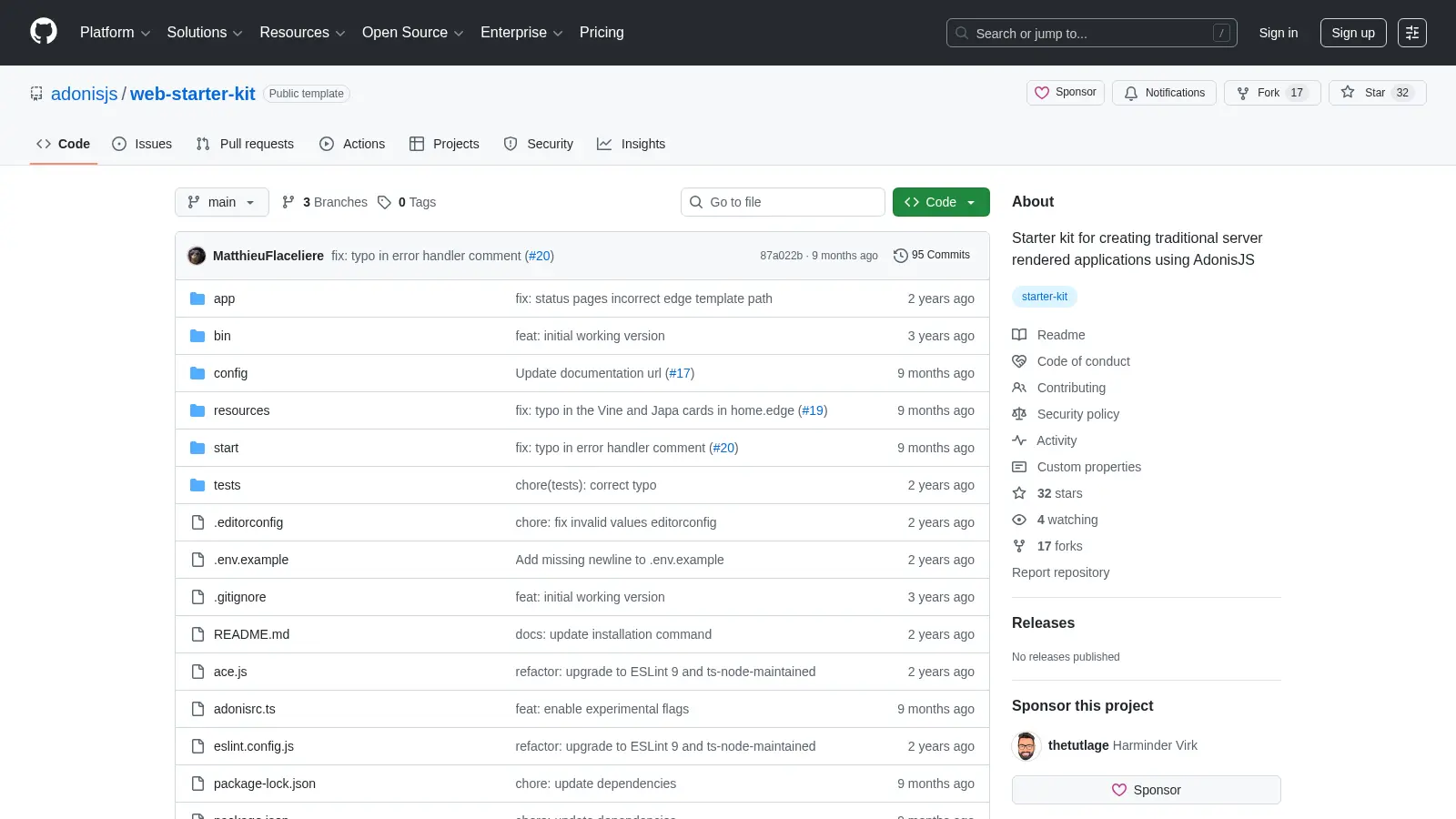Open the Actions tab

tap(352, 144)
